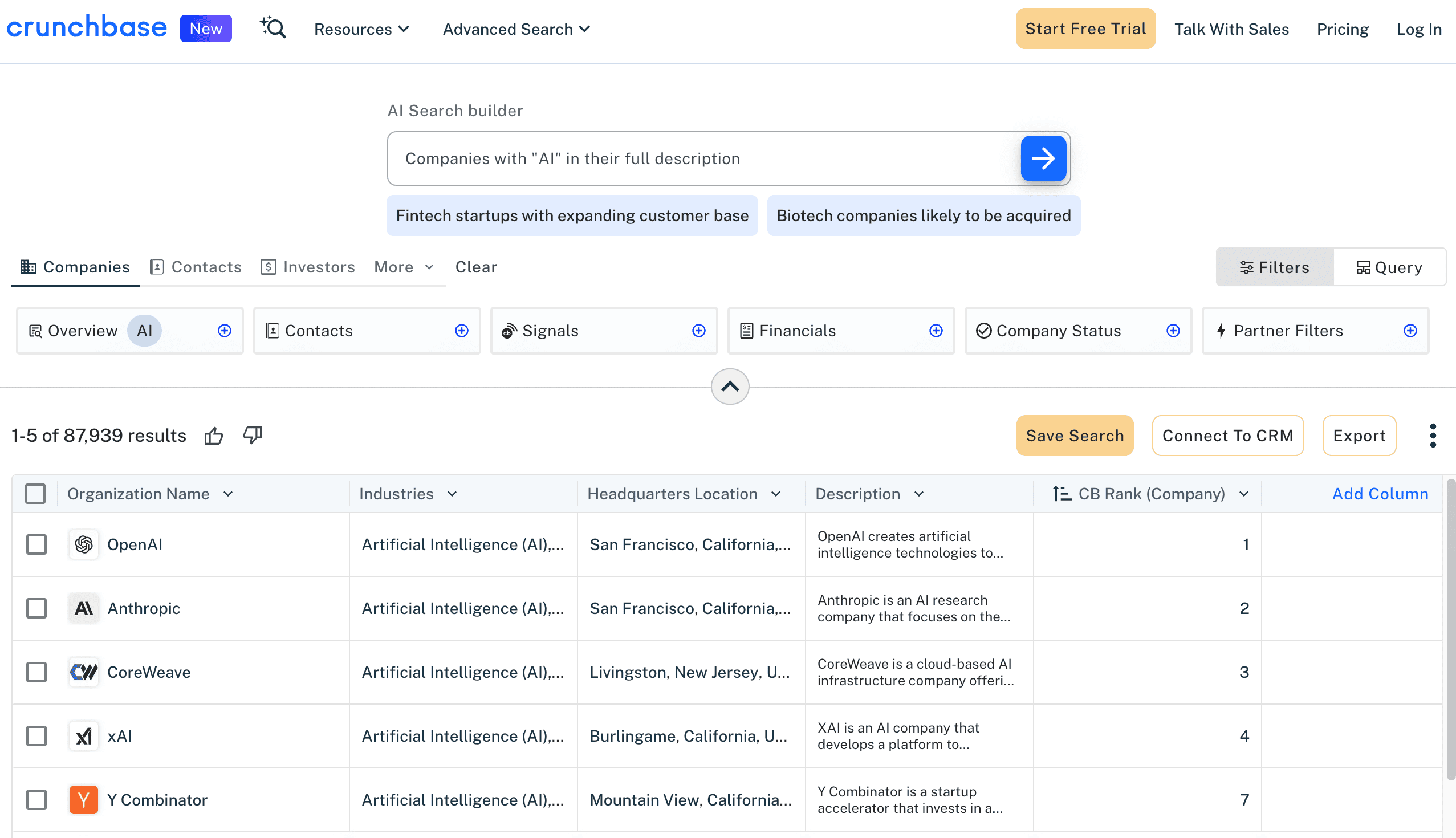Switch to Filters view toggle

pyautogui.click(x=1274, y=267)
